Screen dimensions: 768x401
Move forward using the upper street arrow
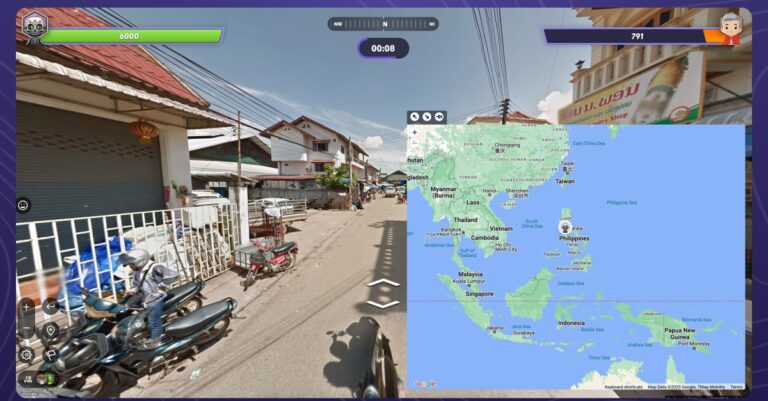click(383, 283)
